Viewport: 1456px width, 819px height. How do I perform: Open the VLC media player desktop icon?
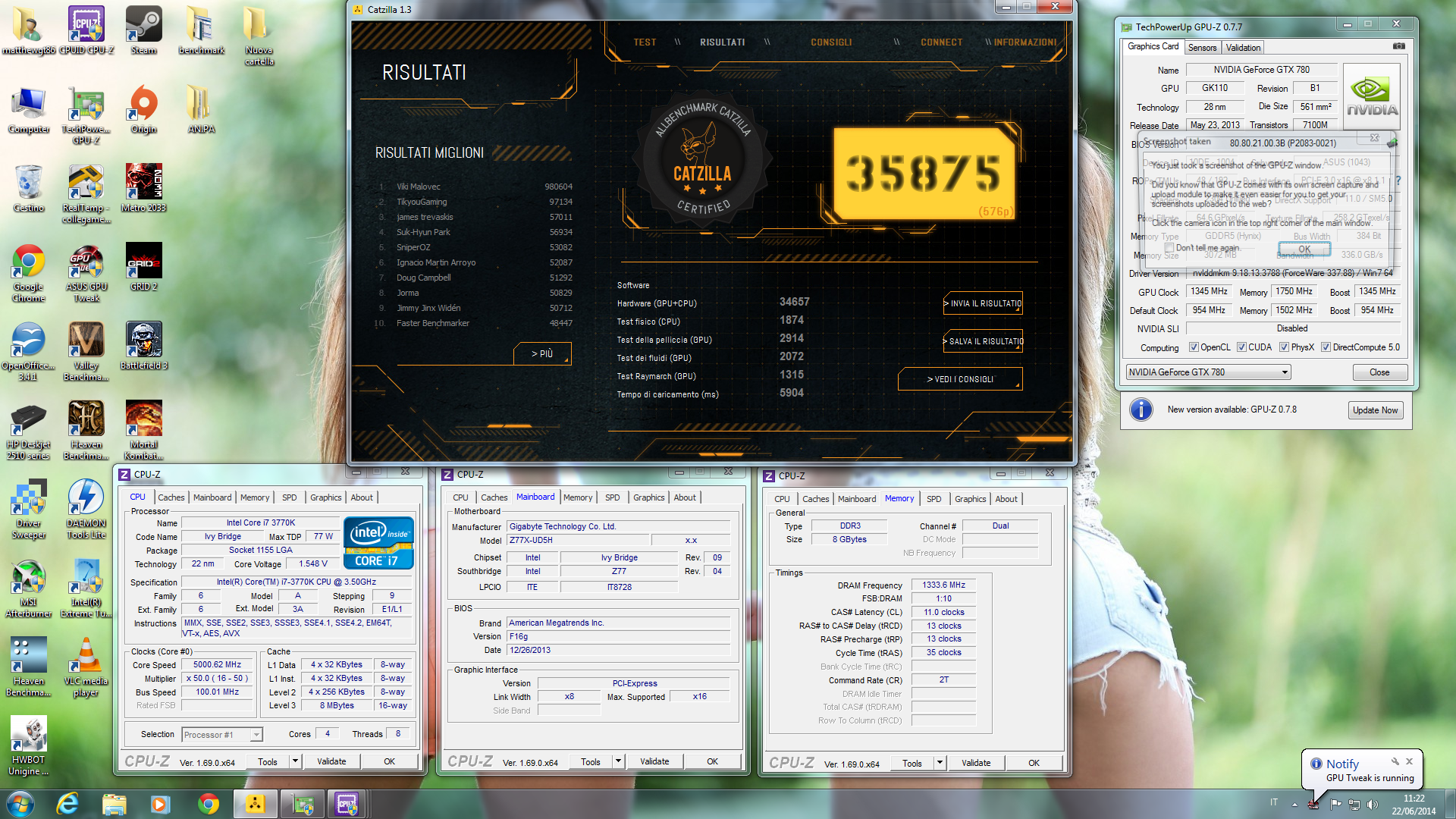coord(86,667)
